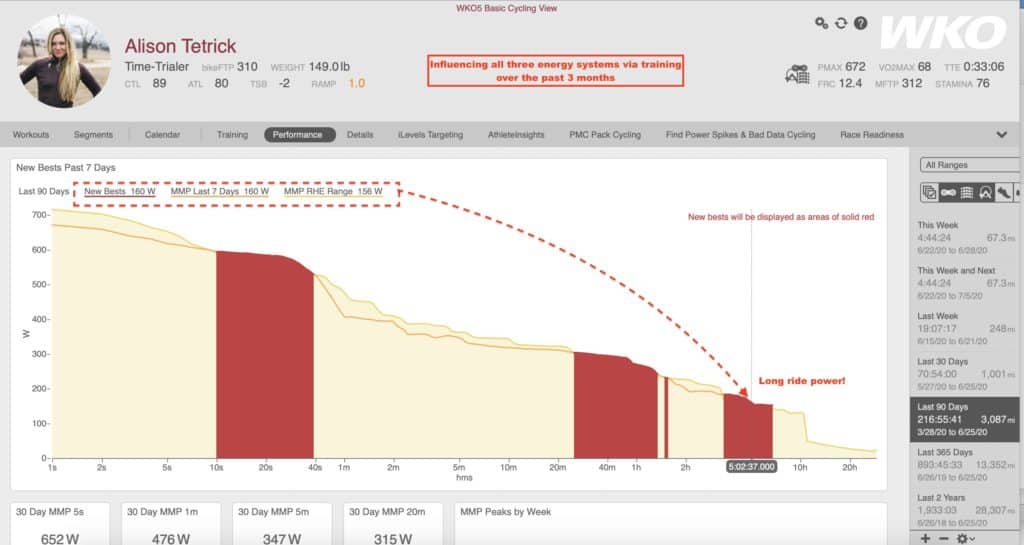Select the Last 365 Days range
The width and height of the screenshot is (1024, 545).
(x=965, y=465)
